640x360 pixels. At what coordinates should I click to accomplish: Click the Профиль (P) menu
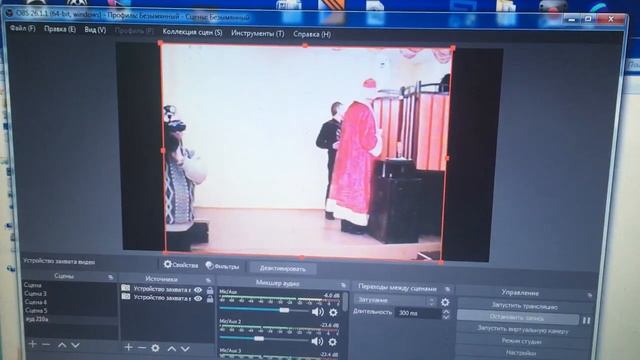(134, 31)
